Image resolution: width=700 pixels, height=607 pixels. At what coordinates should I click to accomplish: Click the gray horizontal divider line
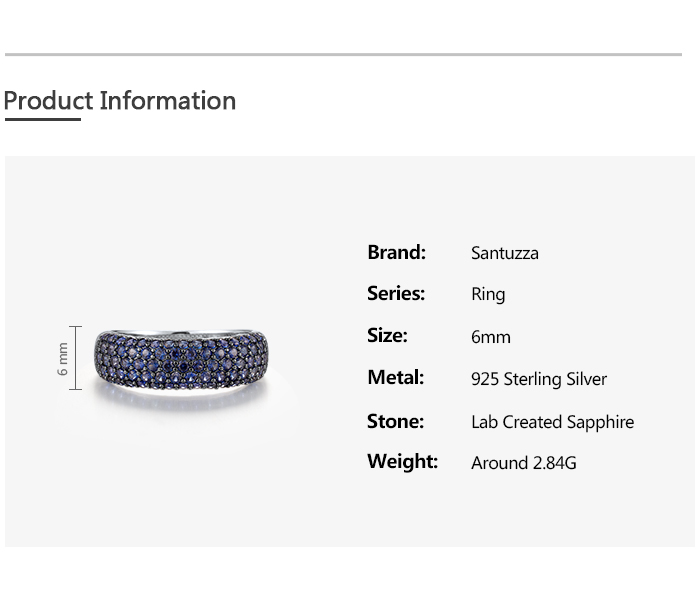coord(343,54)
